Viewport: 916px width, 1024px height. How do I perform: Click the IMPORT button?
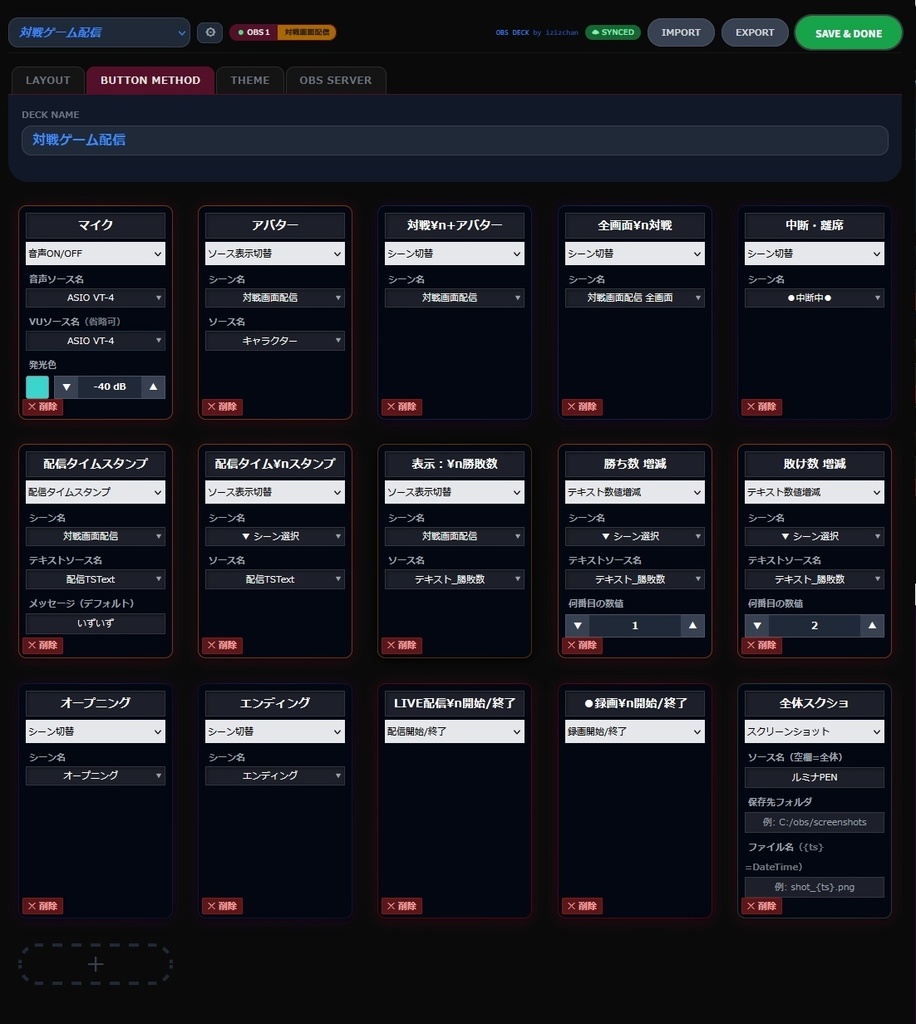point(680,32)
